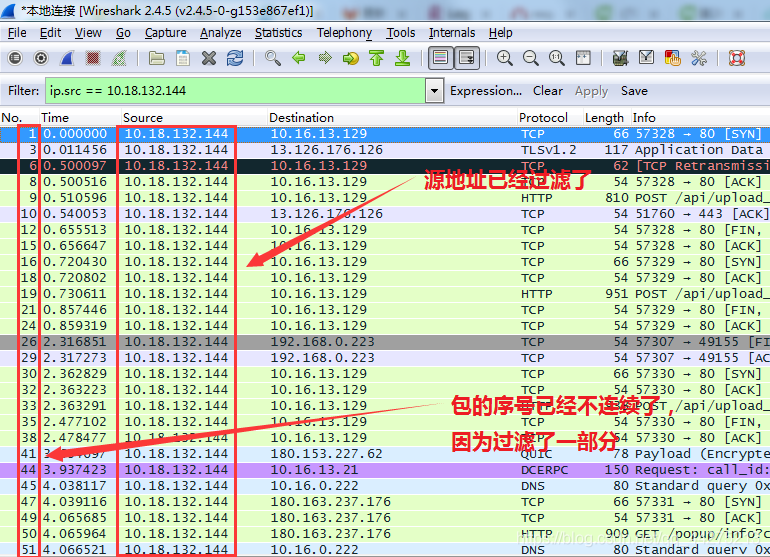Select packet 44 DCERPC Request row

385,470
